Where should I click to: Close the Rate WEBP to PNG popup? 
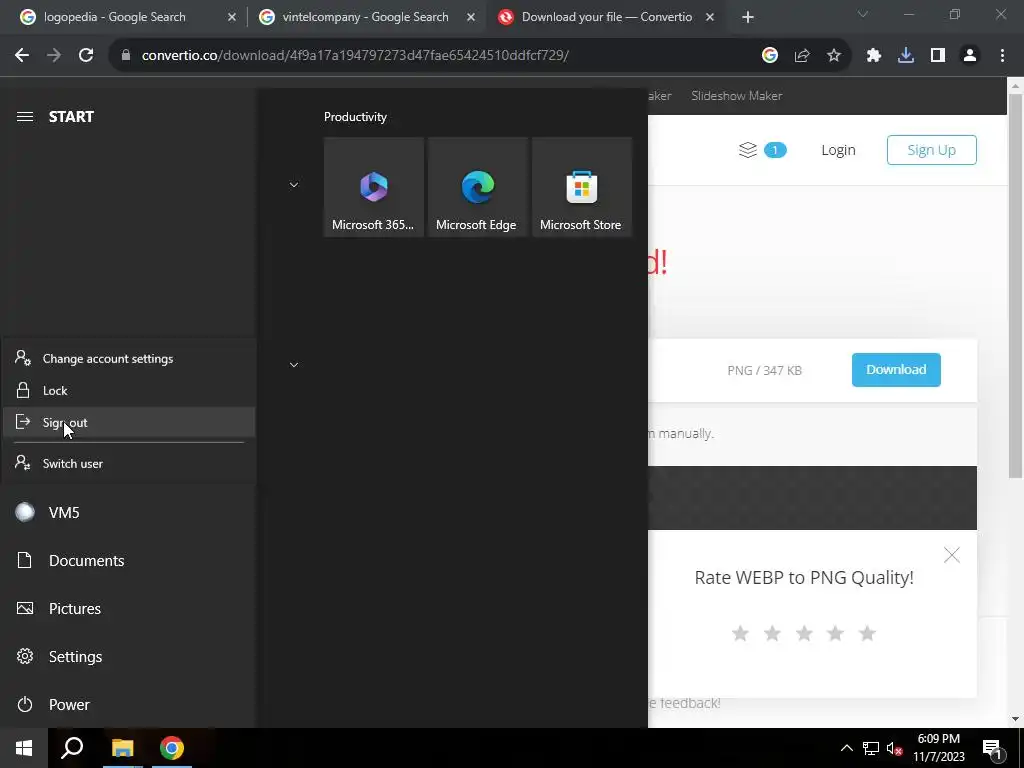(952, 555)
